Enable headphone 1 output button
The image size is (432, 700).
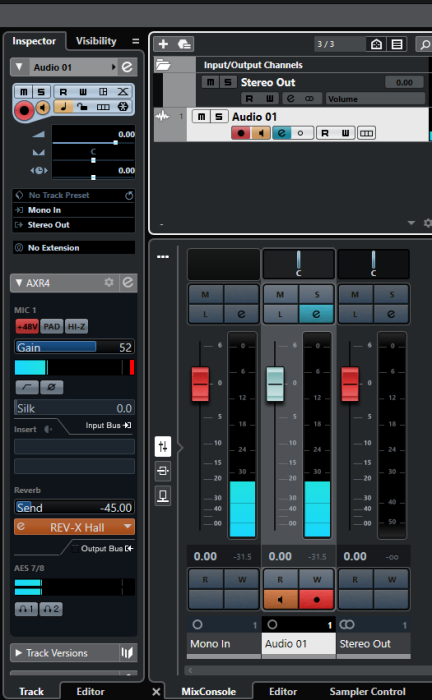click(26, 608)
